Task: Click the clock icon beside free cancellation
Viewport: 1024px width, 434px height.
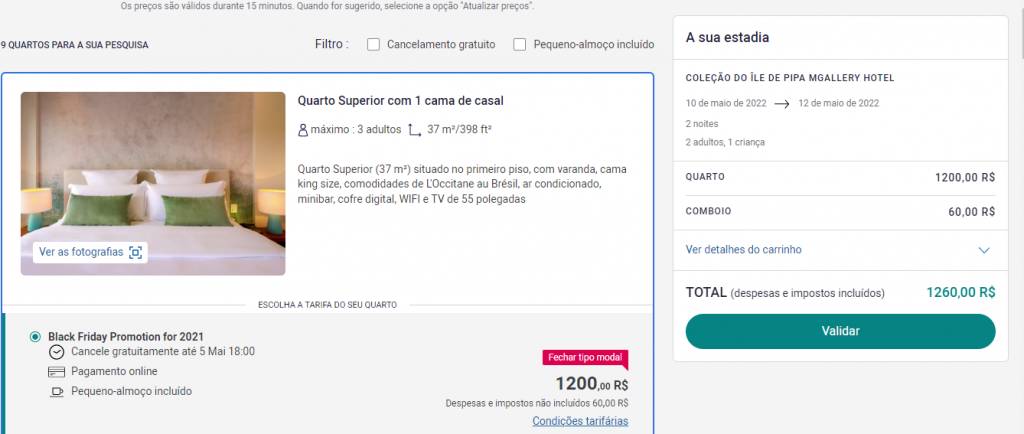Action: coord(57,352)
